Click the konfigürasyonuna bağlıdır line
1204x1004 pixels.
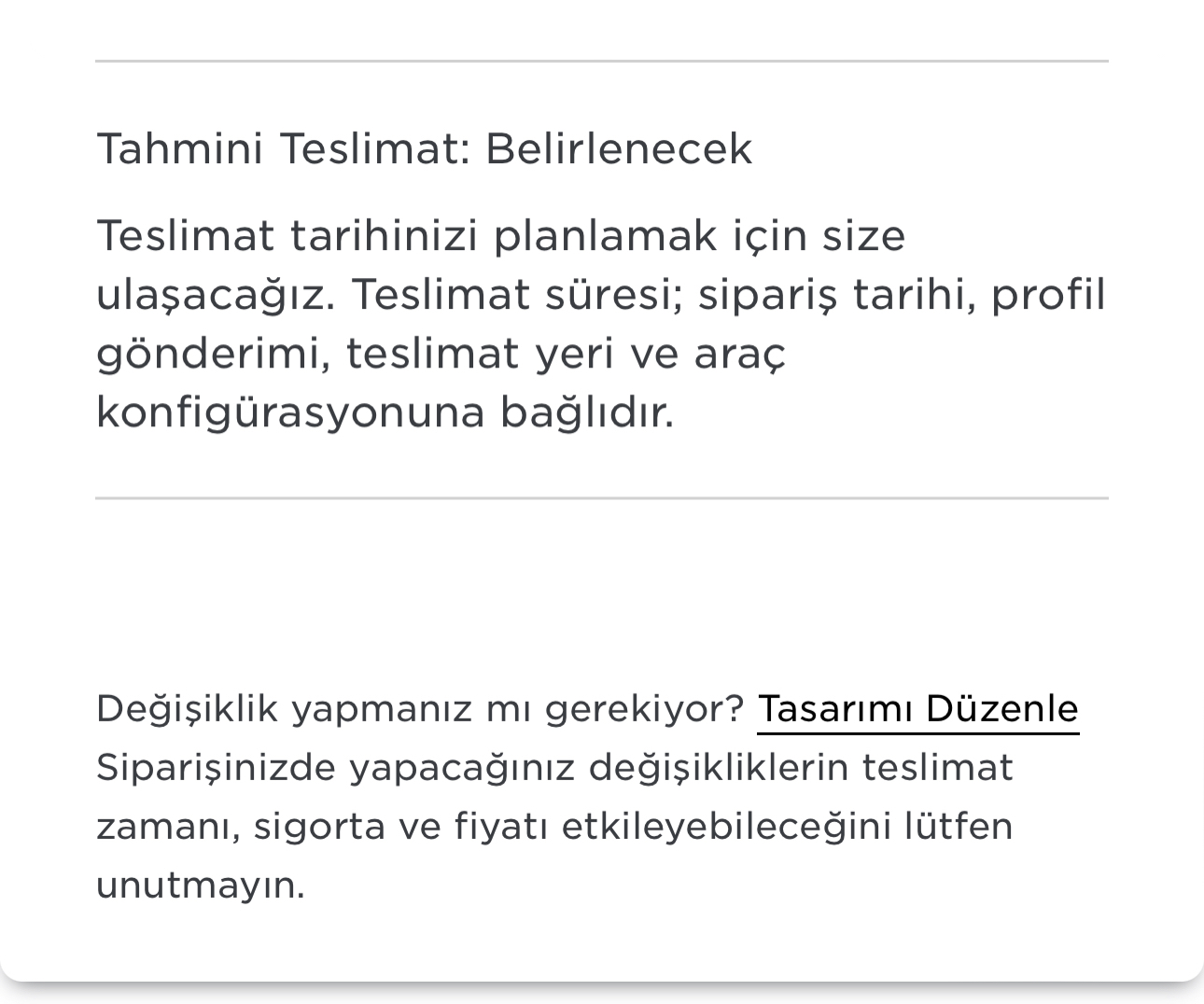click(x=385, y=412)
